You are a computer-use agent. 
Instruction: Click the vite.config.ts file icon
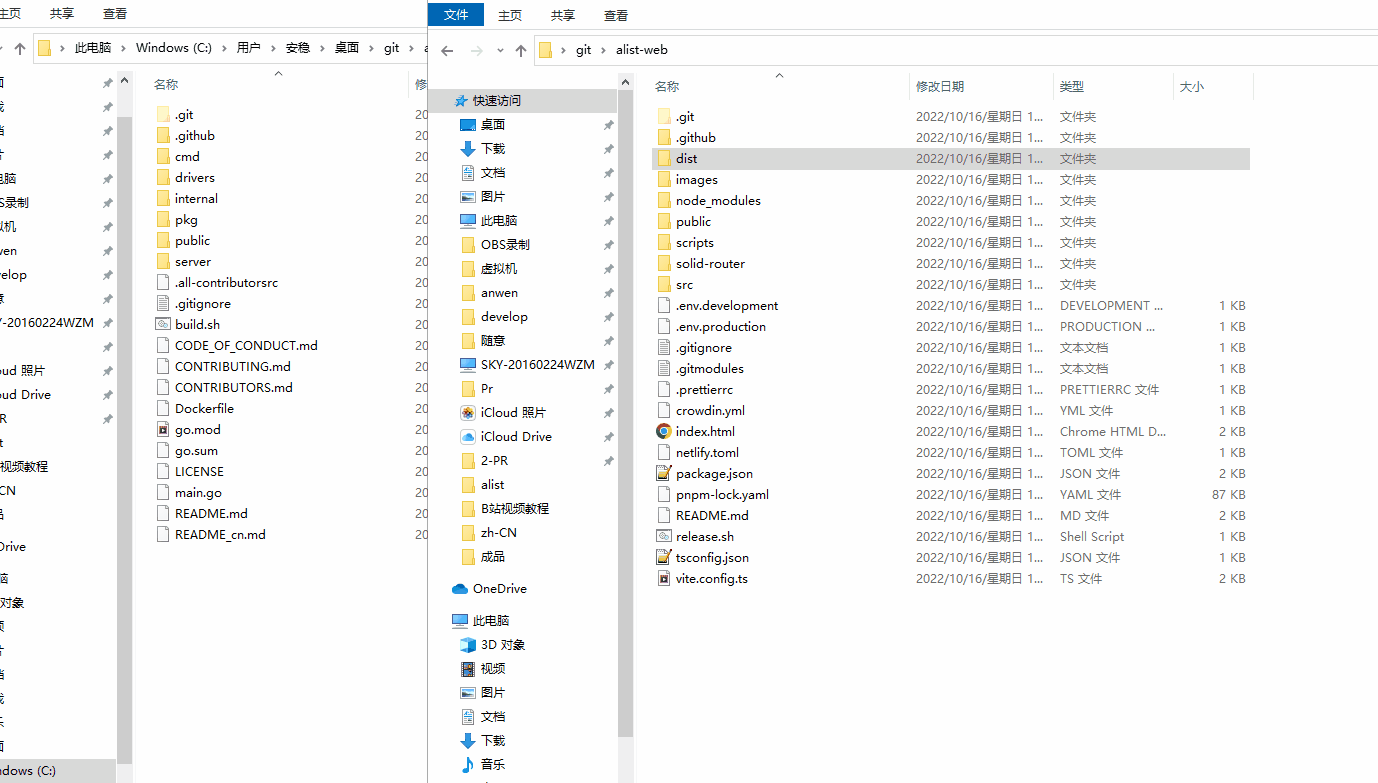(664, 579)
